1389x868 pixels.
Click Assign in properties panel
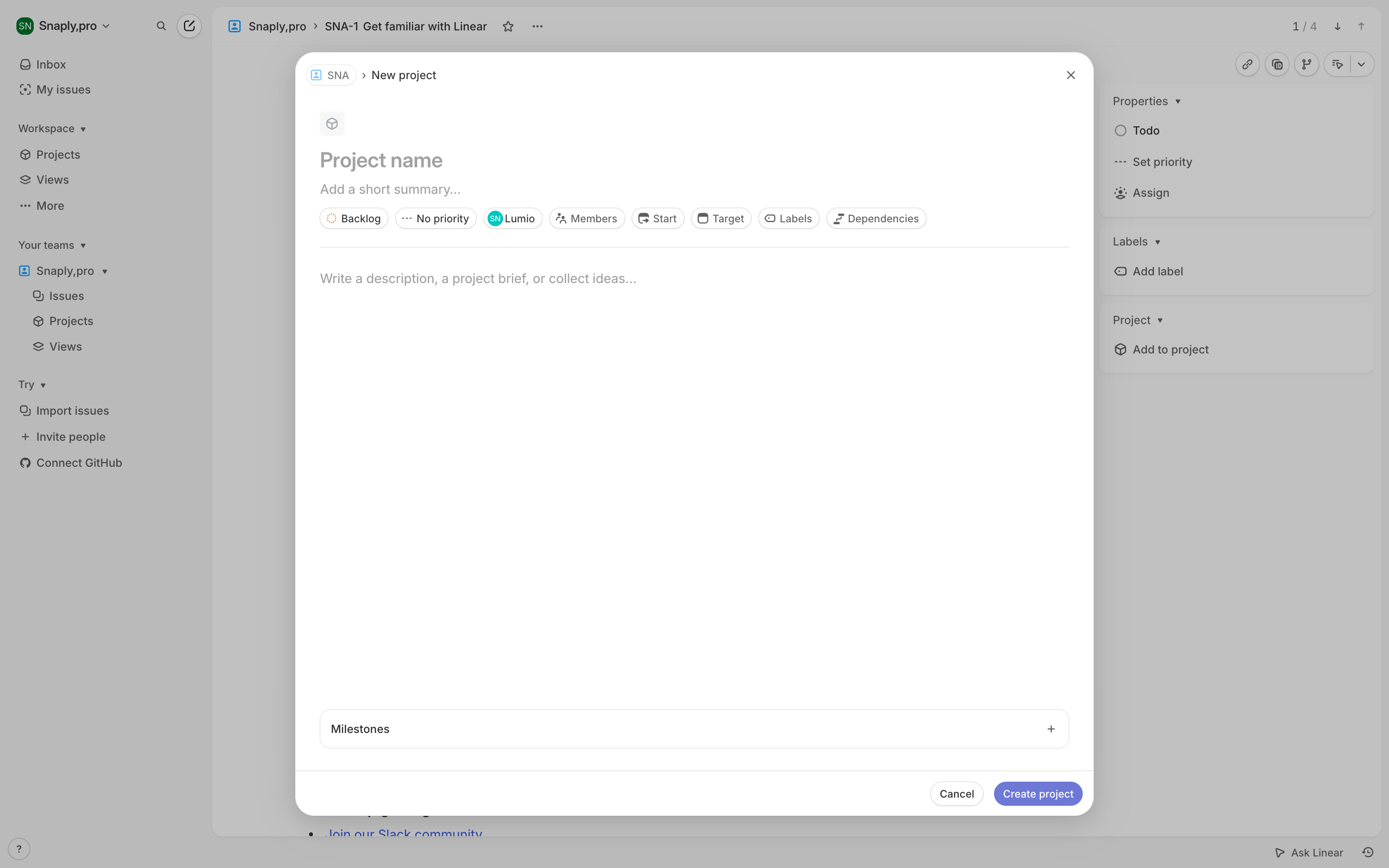tap(1142, 193)
